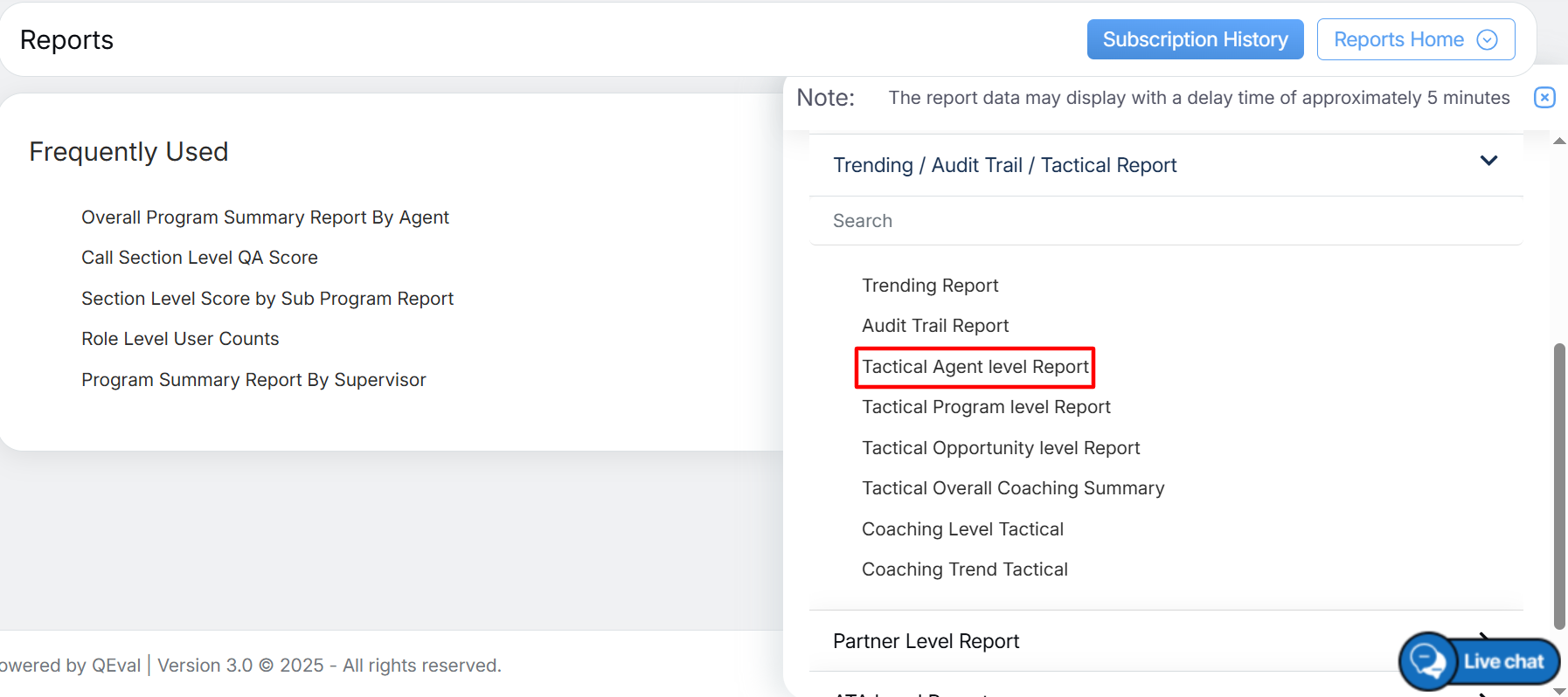Open Tactical Overall Coaching Summary

(x=1013, y=488)
